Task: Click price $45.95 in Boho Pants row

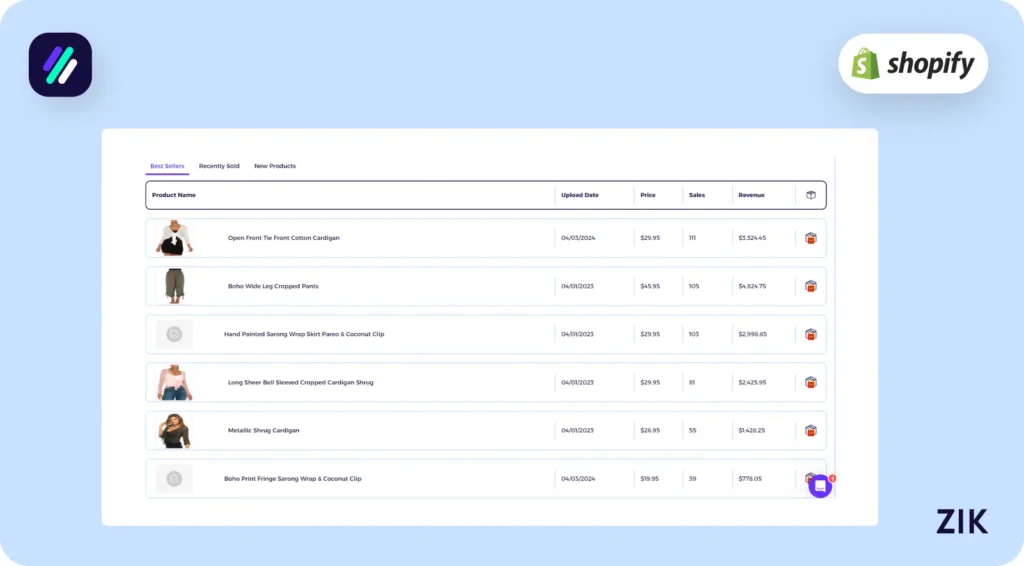Action: coord(650,286)
